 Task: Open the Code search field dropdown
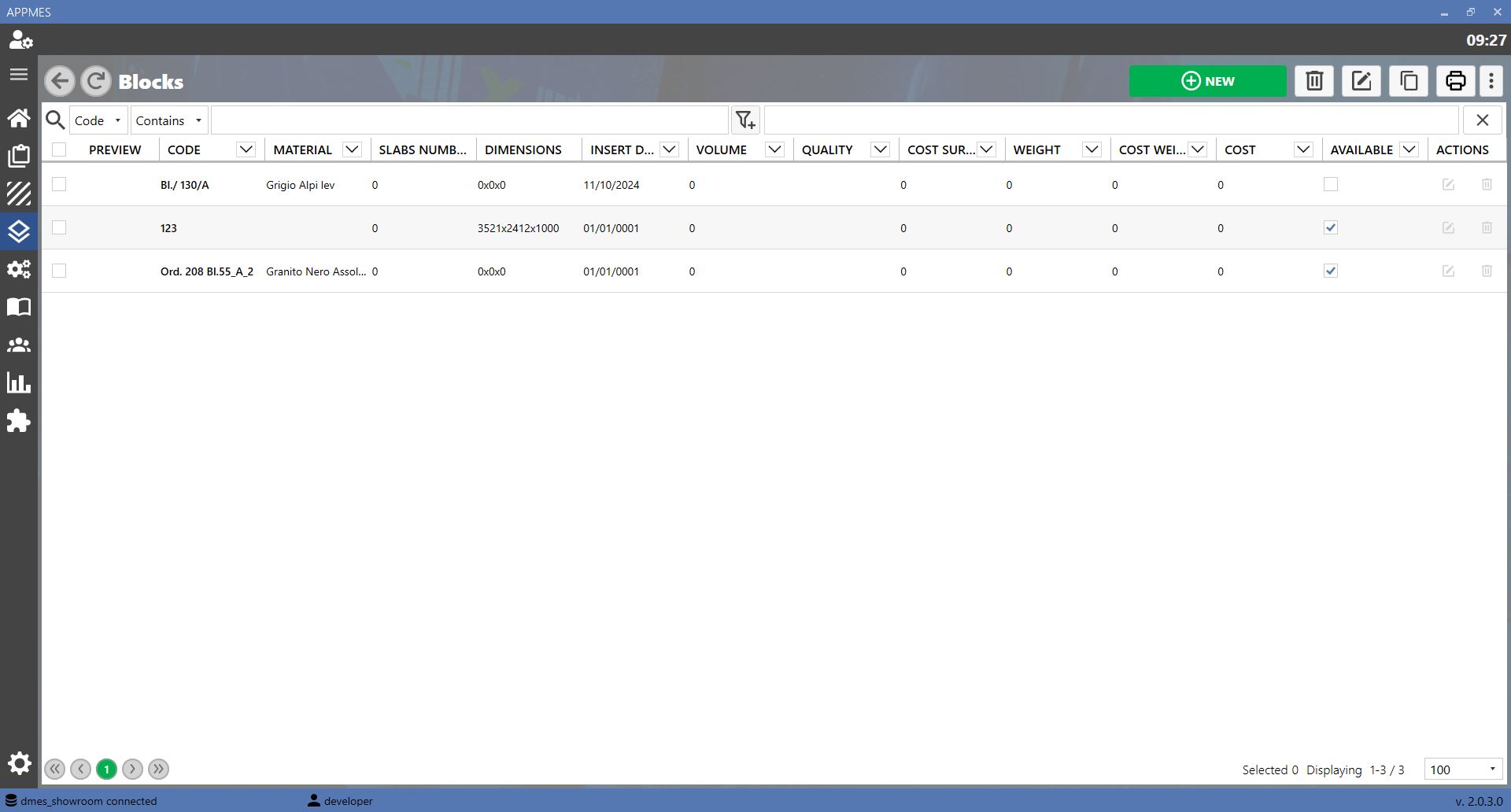(x=98, y=120)
